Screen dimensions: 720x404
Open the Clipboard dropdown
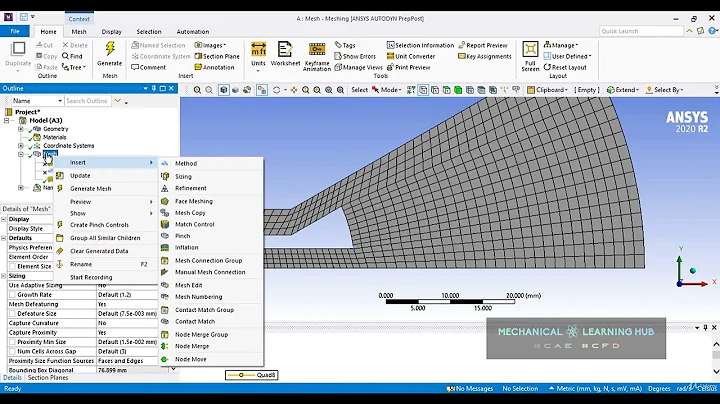pyautogui.click(x=547, y=90)
